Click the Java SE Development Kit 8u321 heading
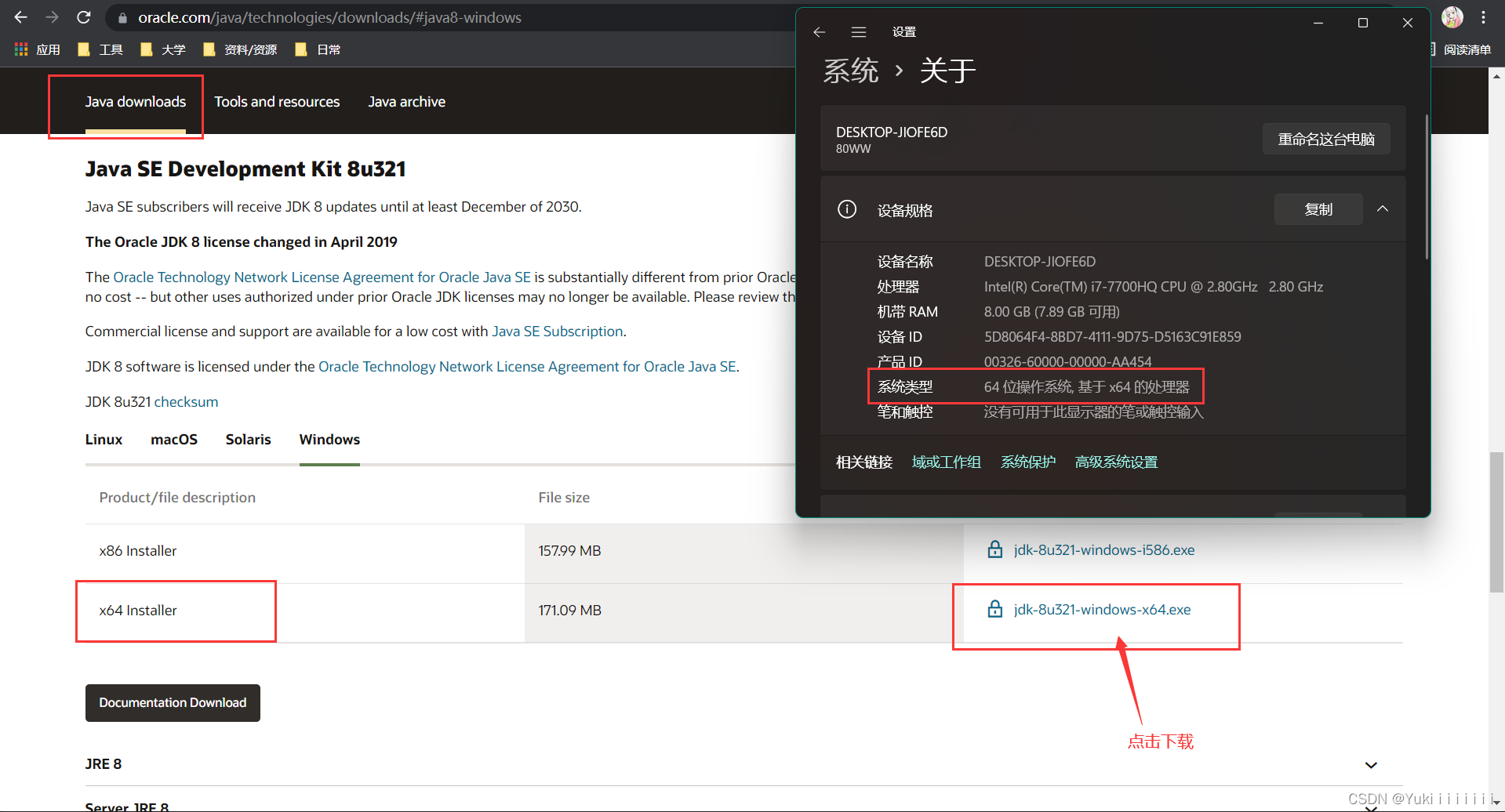Image resolution: width=1505 pixels, height=812 pixels. coord(245,169)
